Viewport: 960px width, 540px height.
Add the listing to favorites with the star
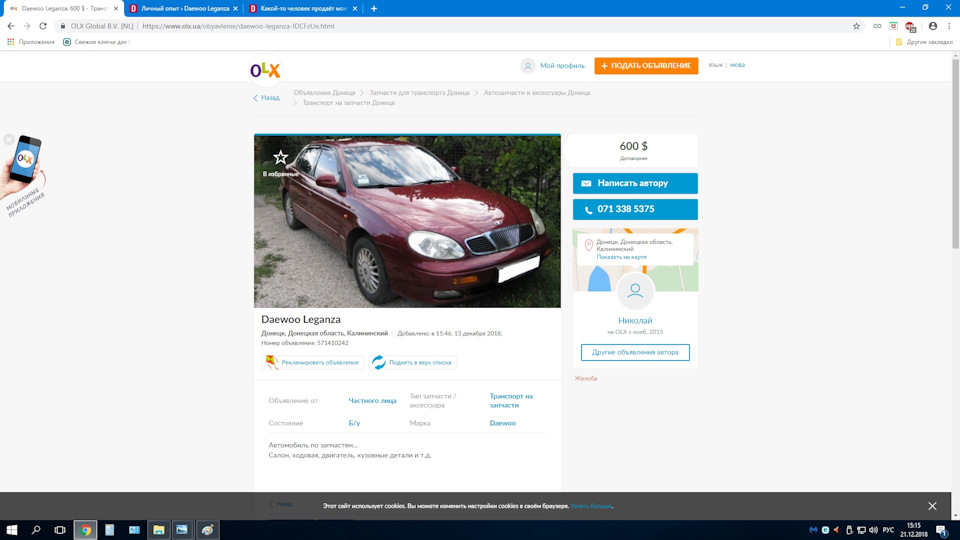click(x=280, y=158)
